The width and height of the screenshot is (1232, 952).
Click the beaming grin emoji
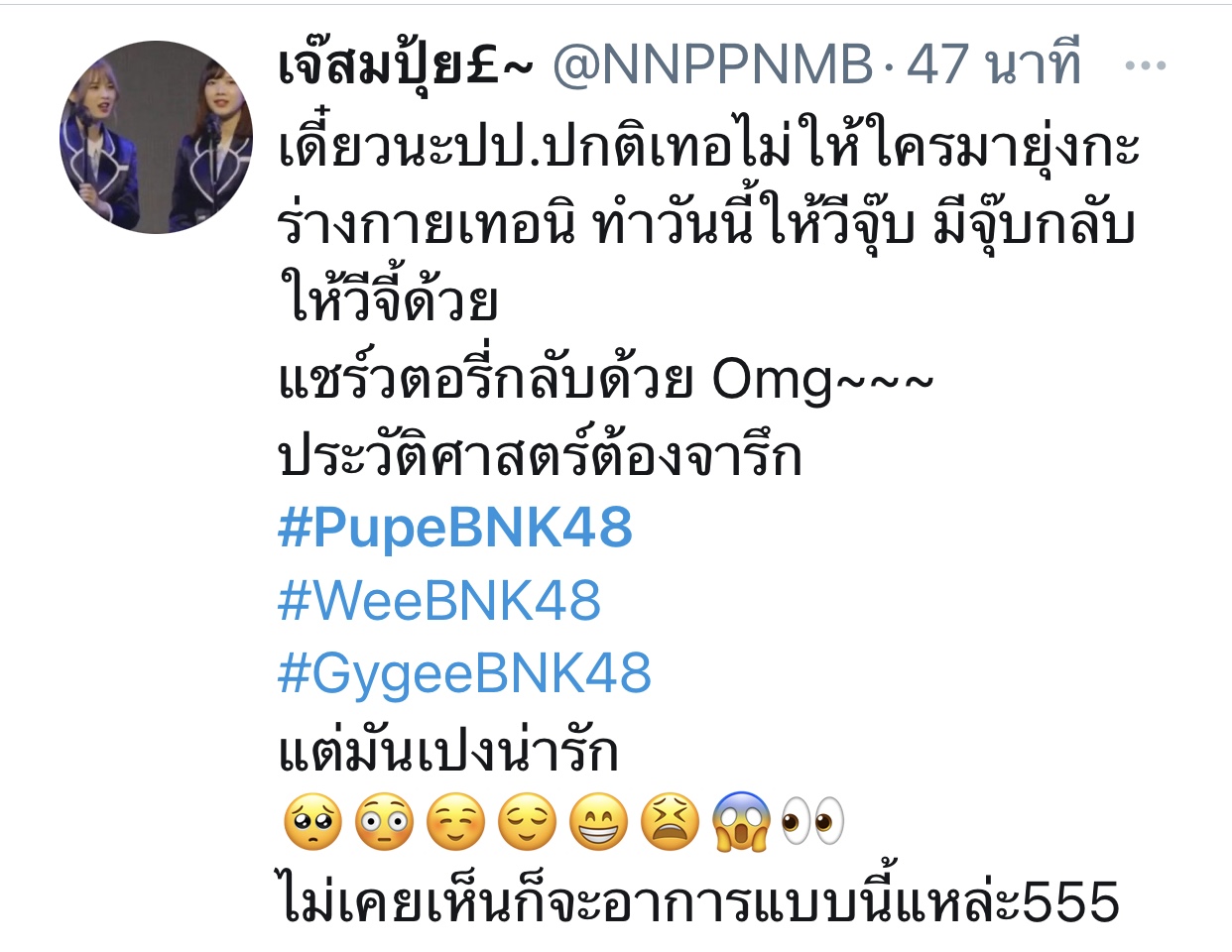click(x=599, y=823)
